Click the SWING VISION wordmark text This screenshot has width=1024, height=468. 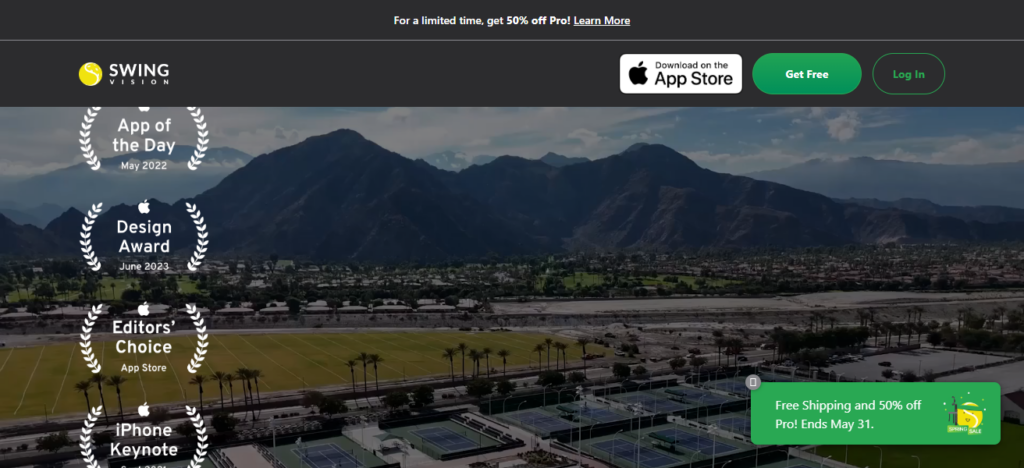click(x=139, y=74)
